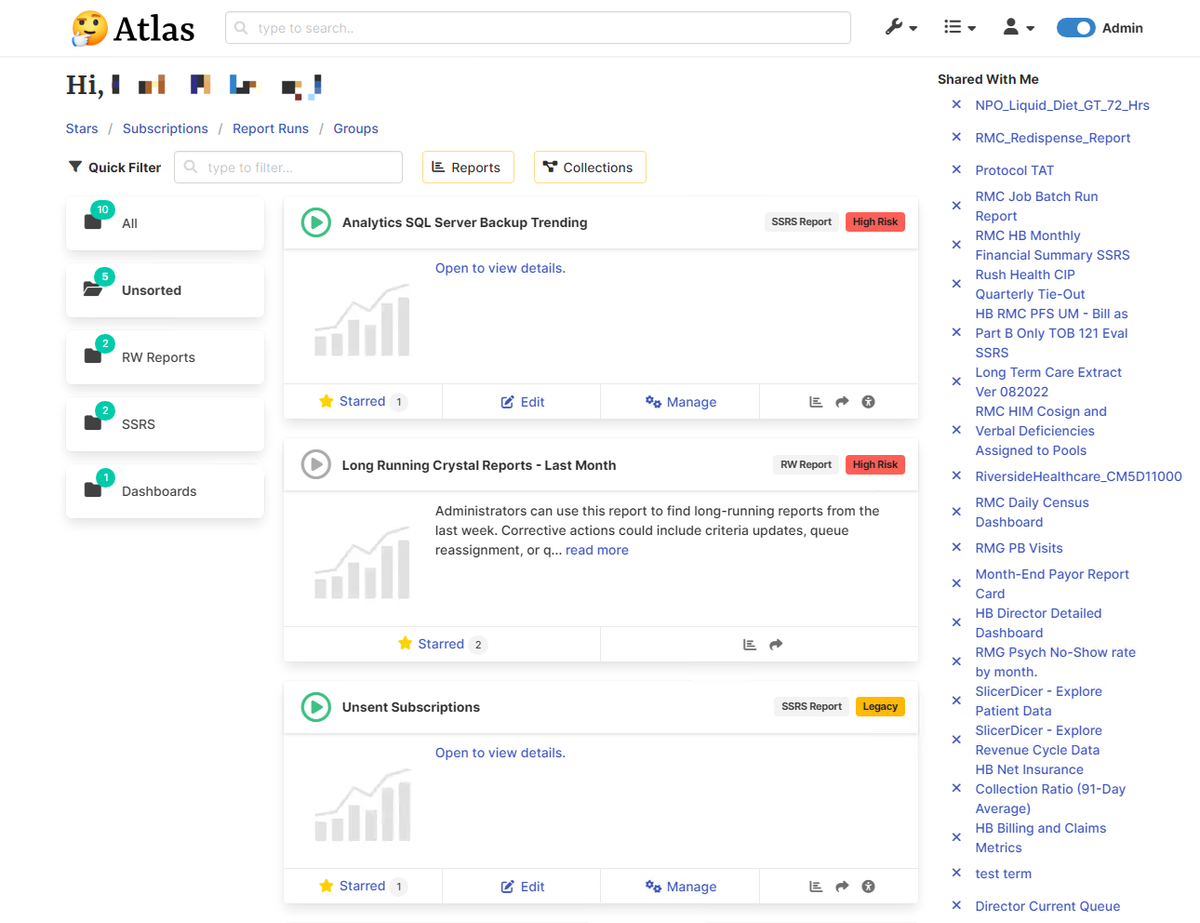Screen dimensions: 1200x923
Task: Go to the Subscriptions tab
Action: (165, 129)
